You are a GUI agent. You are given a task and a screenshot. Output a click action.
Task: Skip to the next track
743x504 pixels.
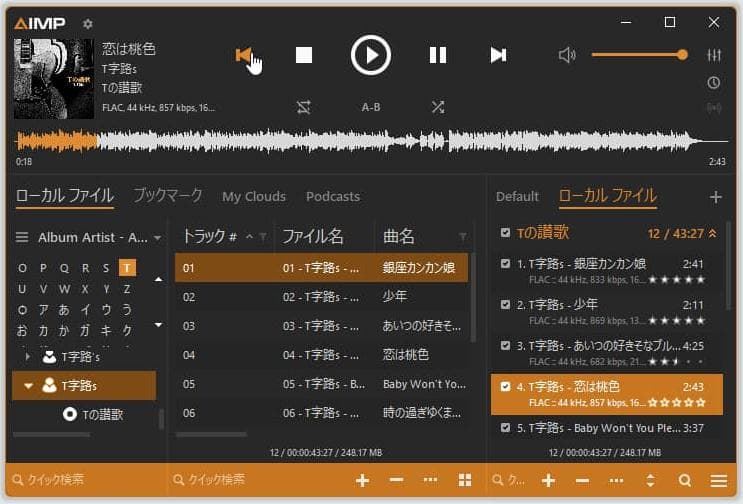click(x=498, y=55)
